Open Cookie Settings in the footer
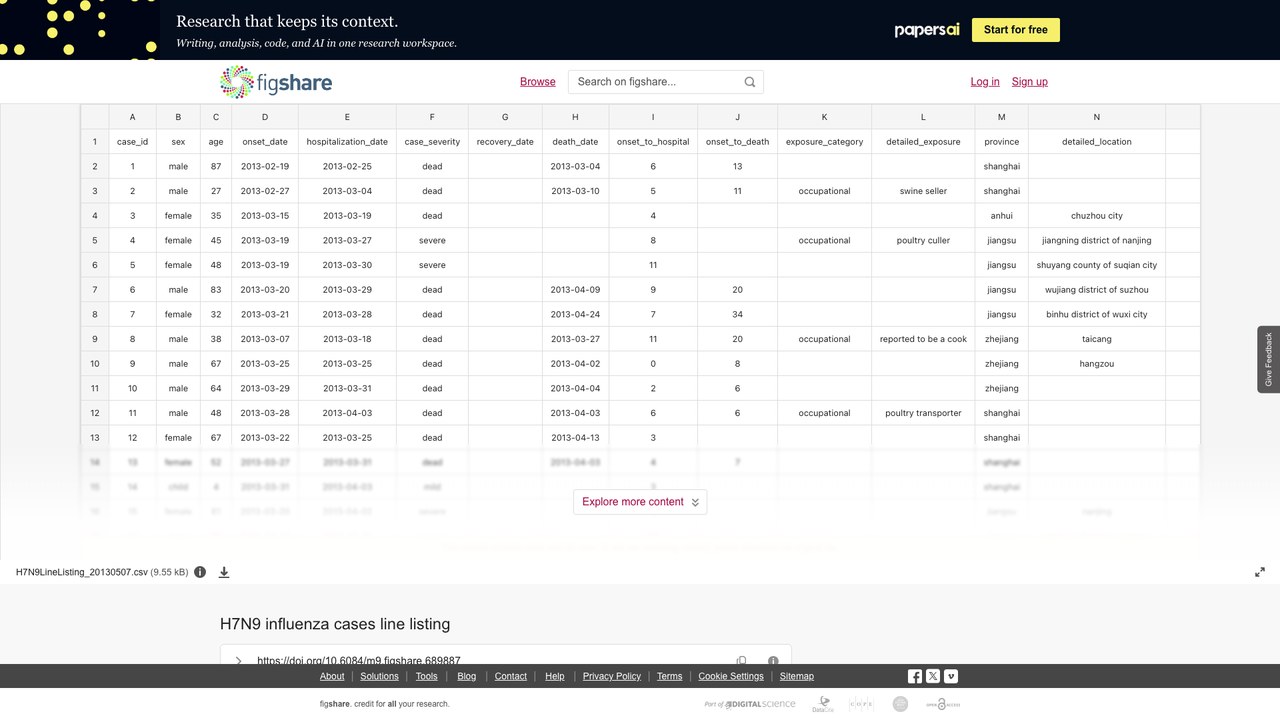This screenshot has width=1280, height=720. pos(731,676)
